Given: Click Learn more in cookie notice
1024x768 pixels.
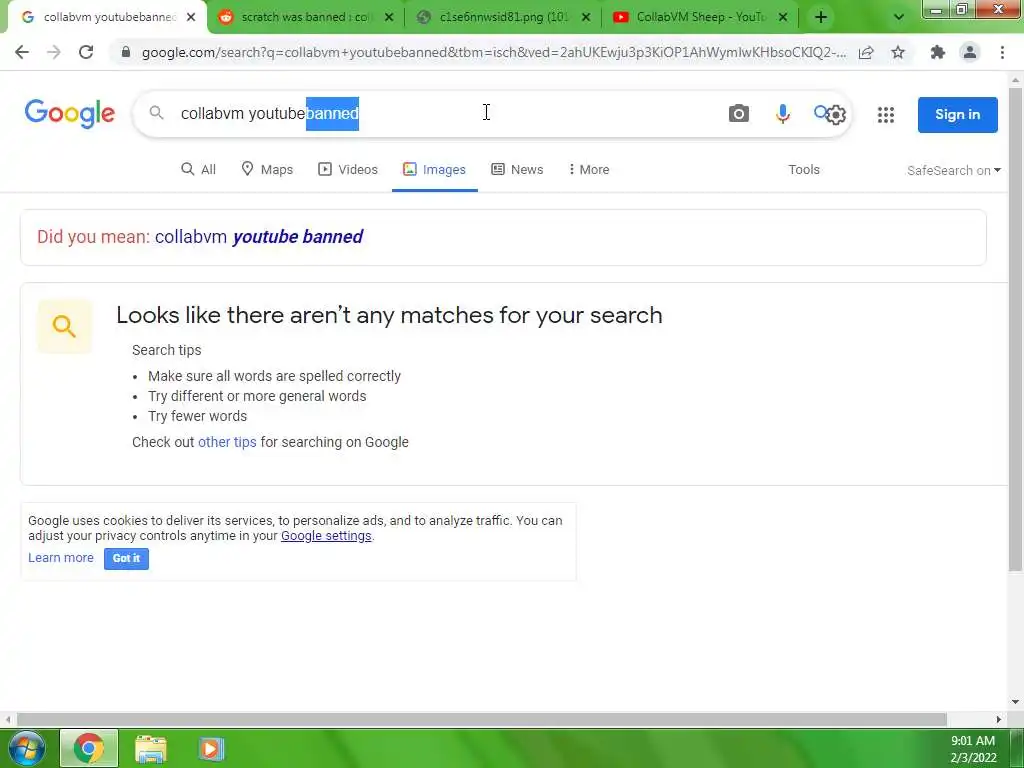Looking at the screenshot, I should click(x=61, y=558).
